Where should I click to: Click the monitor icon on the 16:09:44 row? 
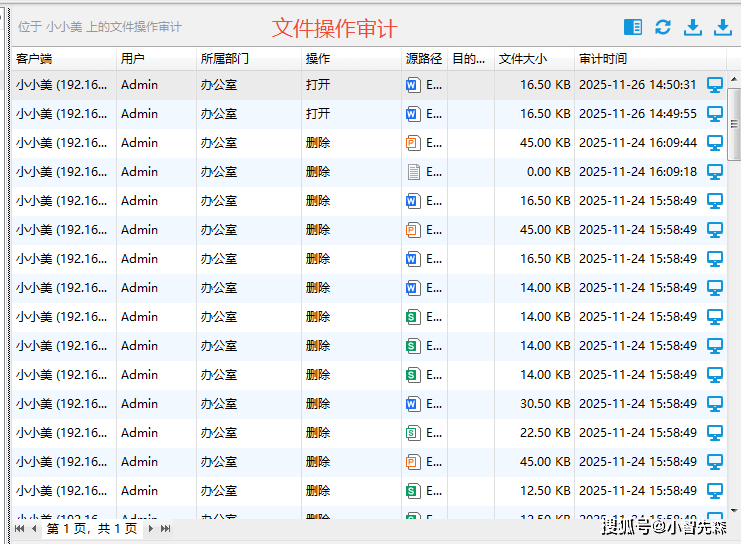715,143
